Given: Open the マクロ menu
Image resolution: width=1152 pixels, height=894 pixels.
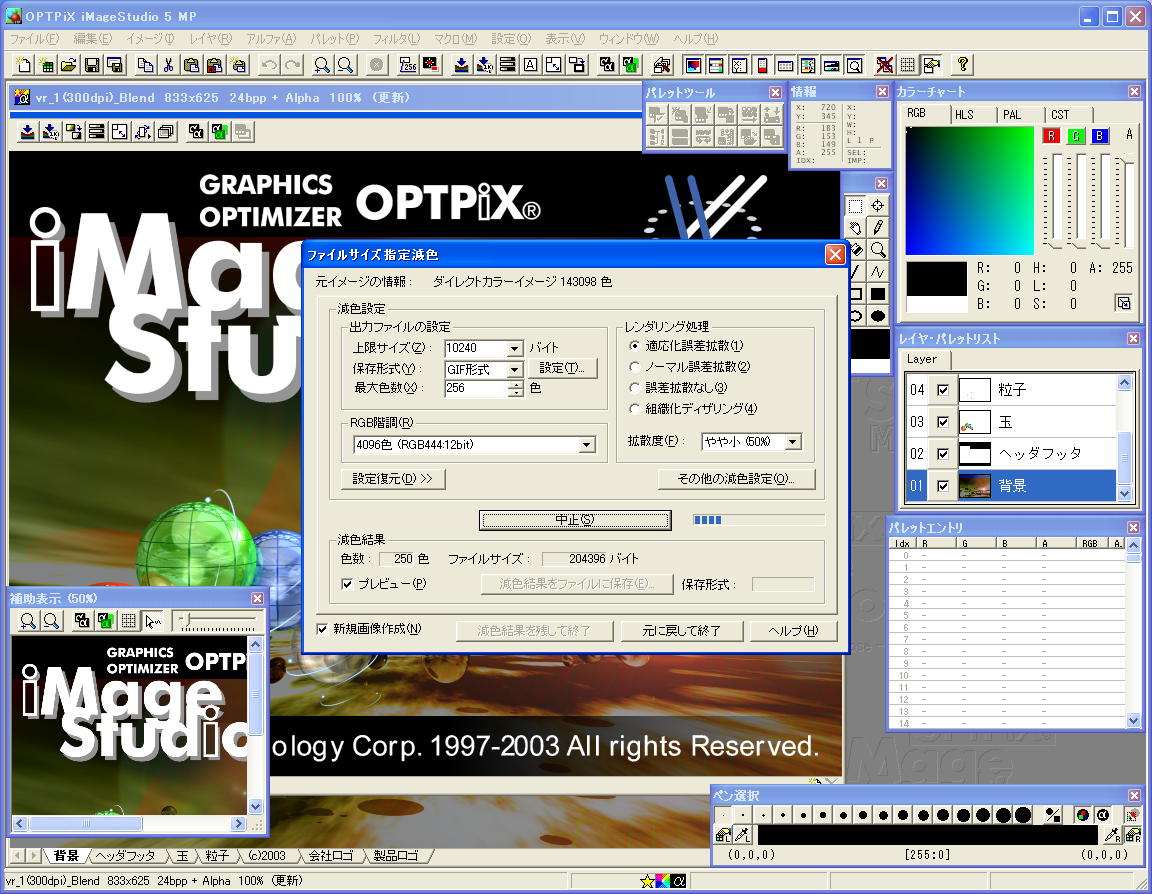Looking at the screenshot, I should (456, 39).
